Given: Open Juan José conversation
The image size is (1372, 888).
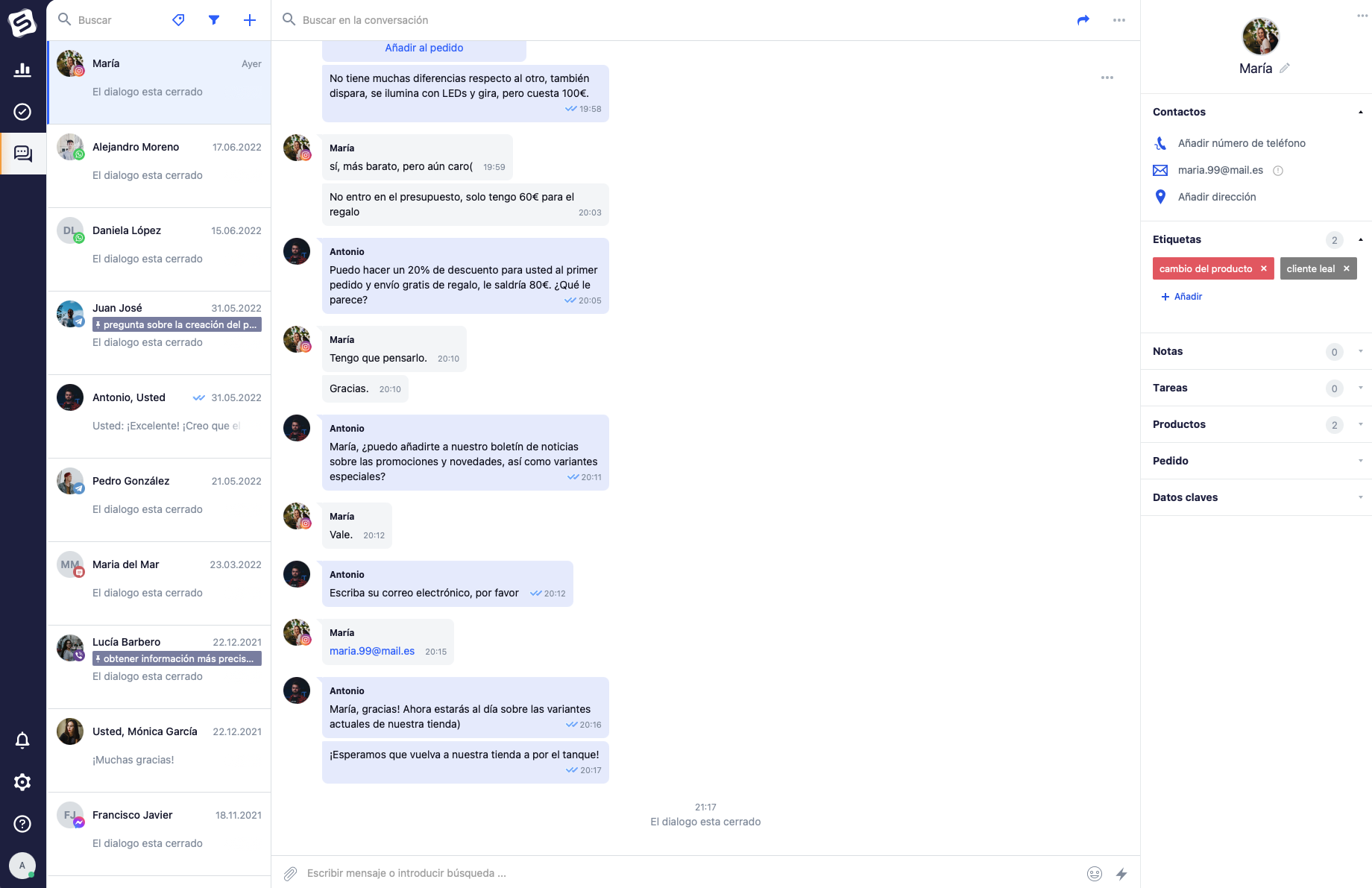Looking at the screenshot, I should 159,333.
